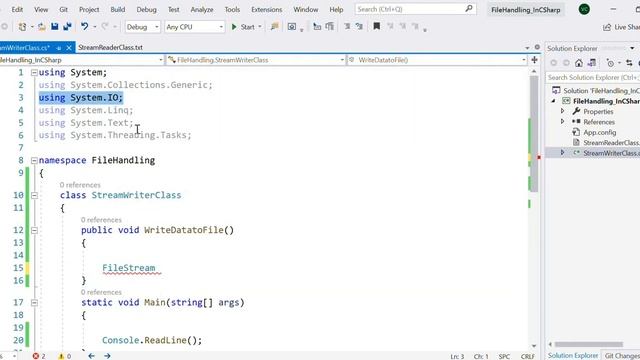Open the Git menu
640x360 pixels.
pos(63,9)
